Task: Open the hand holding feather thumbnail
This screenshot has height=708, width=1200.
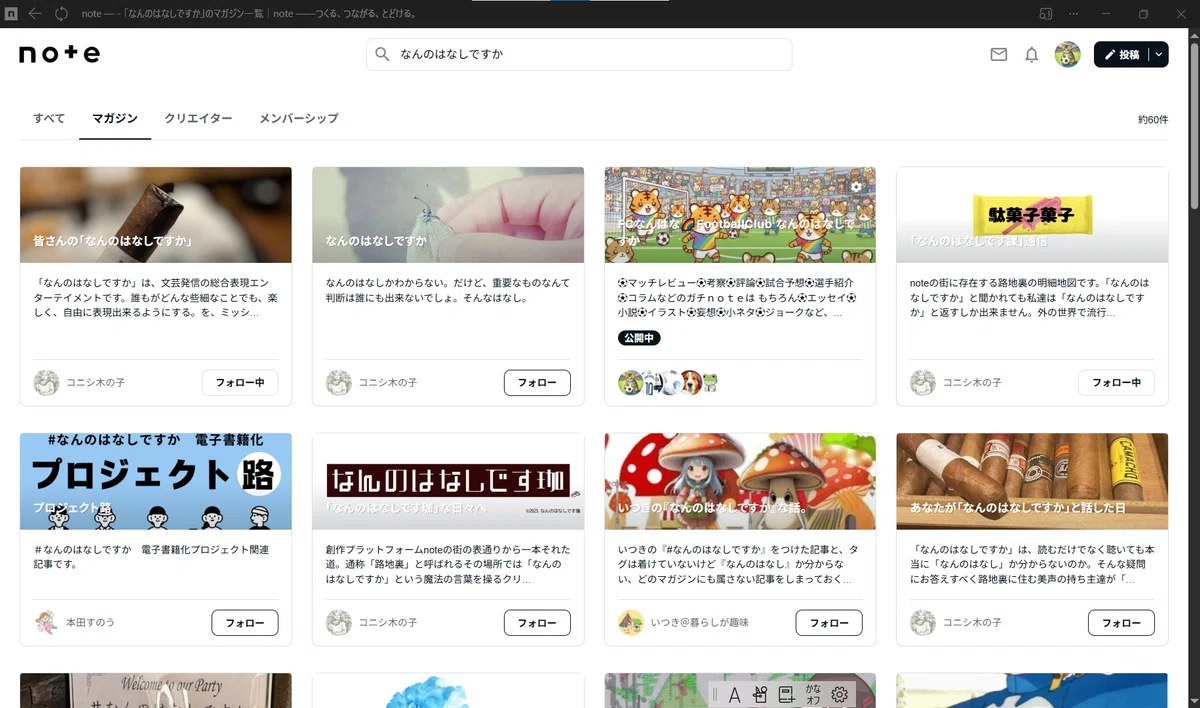Action: [448, 215]
